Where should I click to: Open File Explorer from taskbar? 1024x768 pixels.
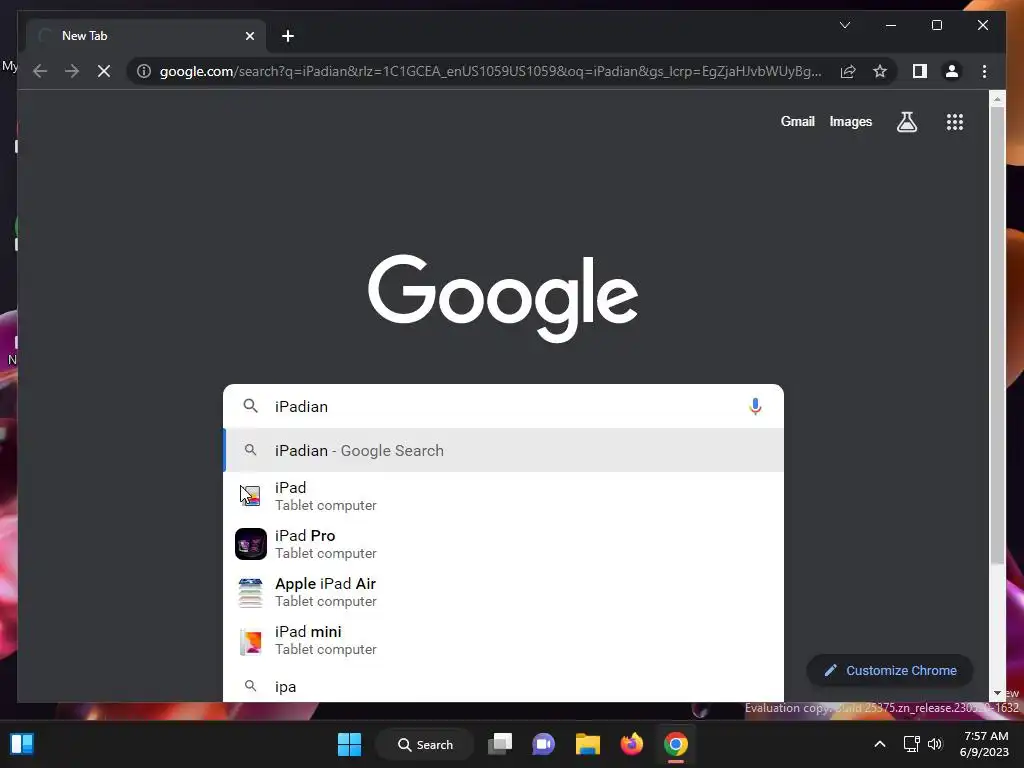point(588,744)
